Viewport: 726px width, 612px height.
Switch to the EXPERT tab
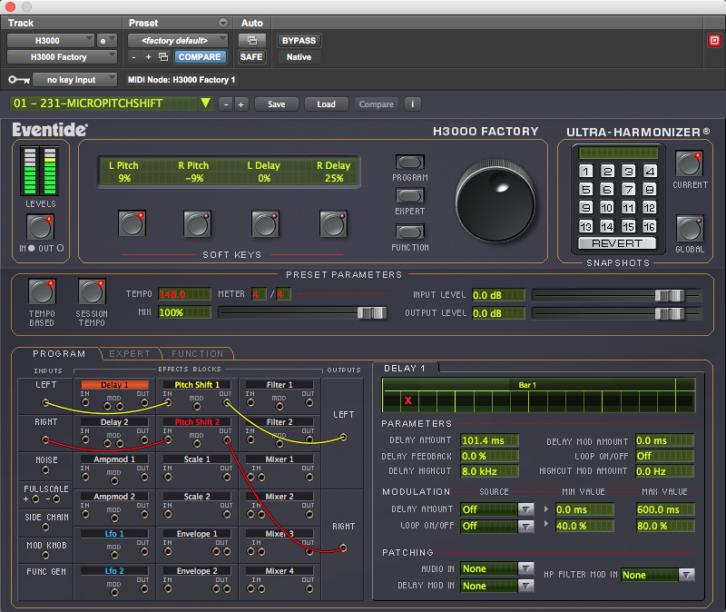point(130,354)
